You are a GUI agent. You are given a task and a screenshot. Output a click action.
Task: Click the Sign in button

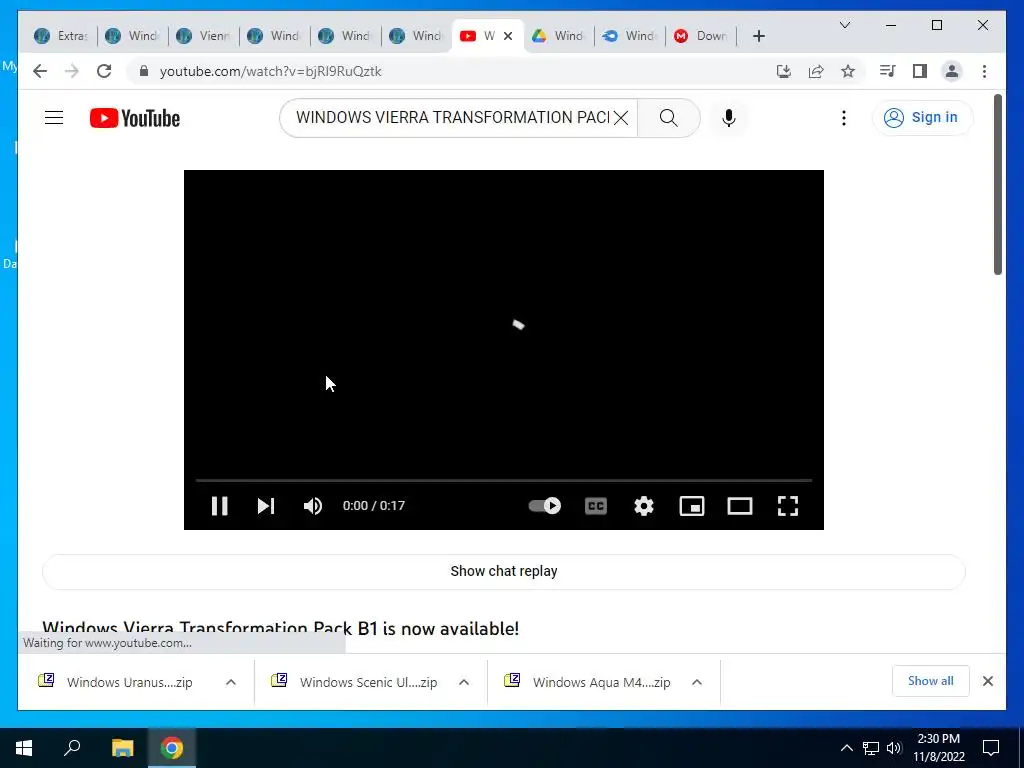click(x=922, y=118)
